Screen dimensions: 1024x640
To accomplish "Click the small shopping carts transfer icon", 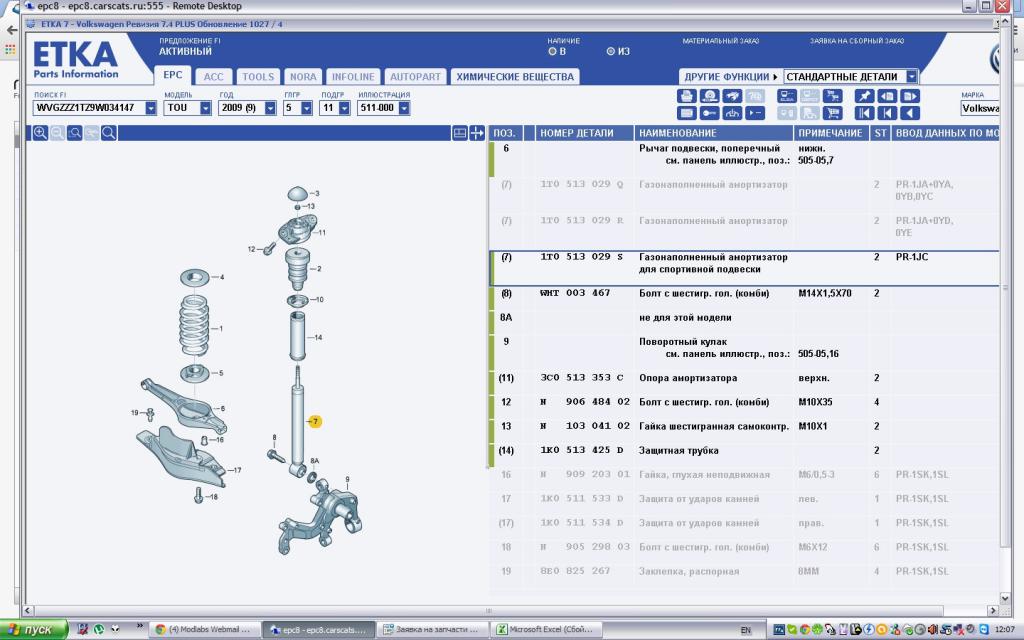I will [x=833, y=96].
